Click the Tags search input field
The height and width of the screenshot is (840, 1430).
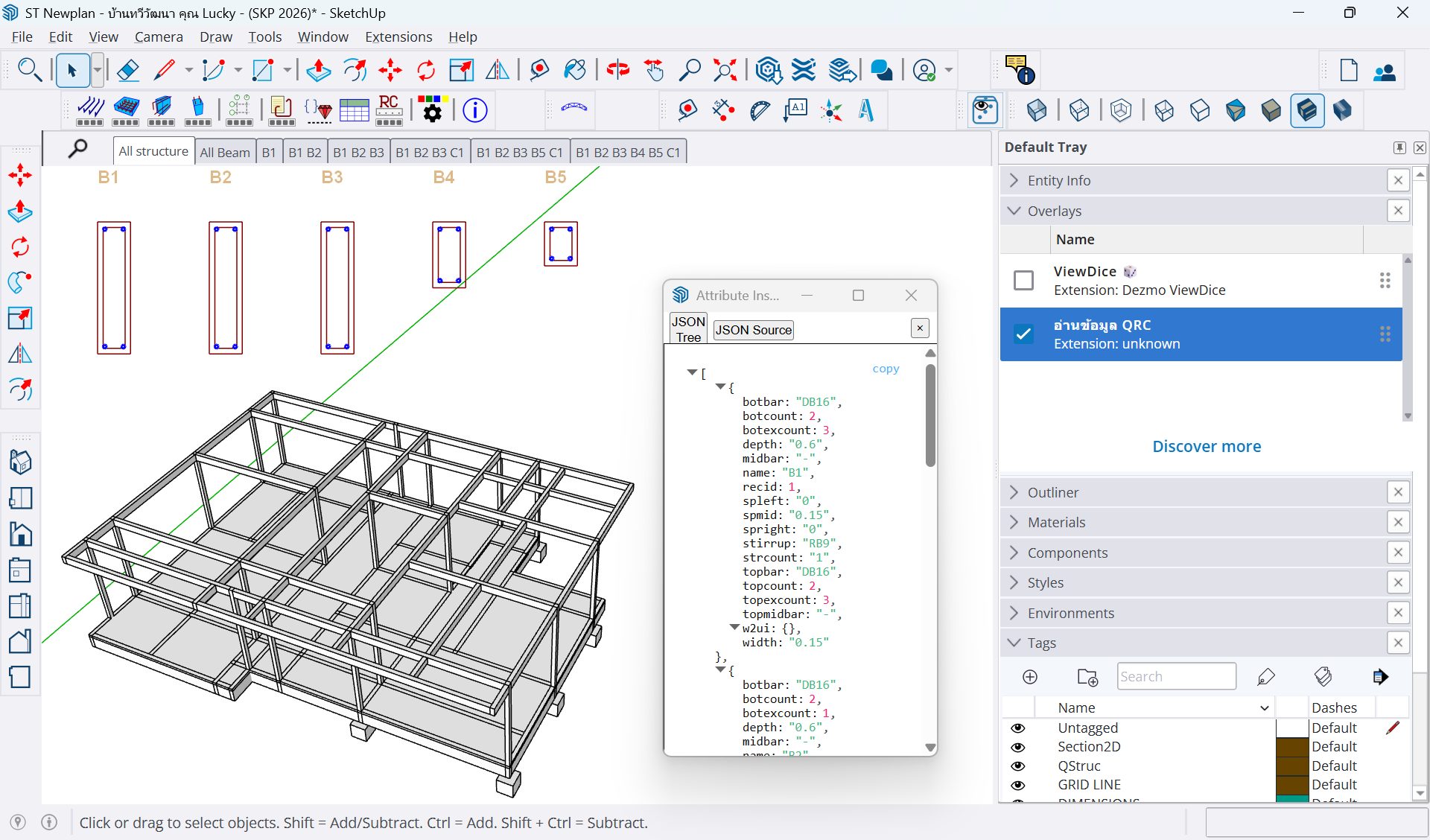(1177, 676)
